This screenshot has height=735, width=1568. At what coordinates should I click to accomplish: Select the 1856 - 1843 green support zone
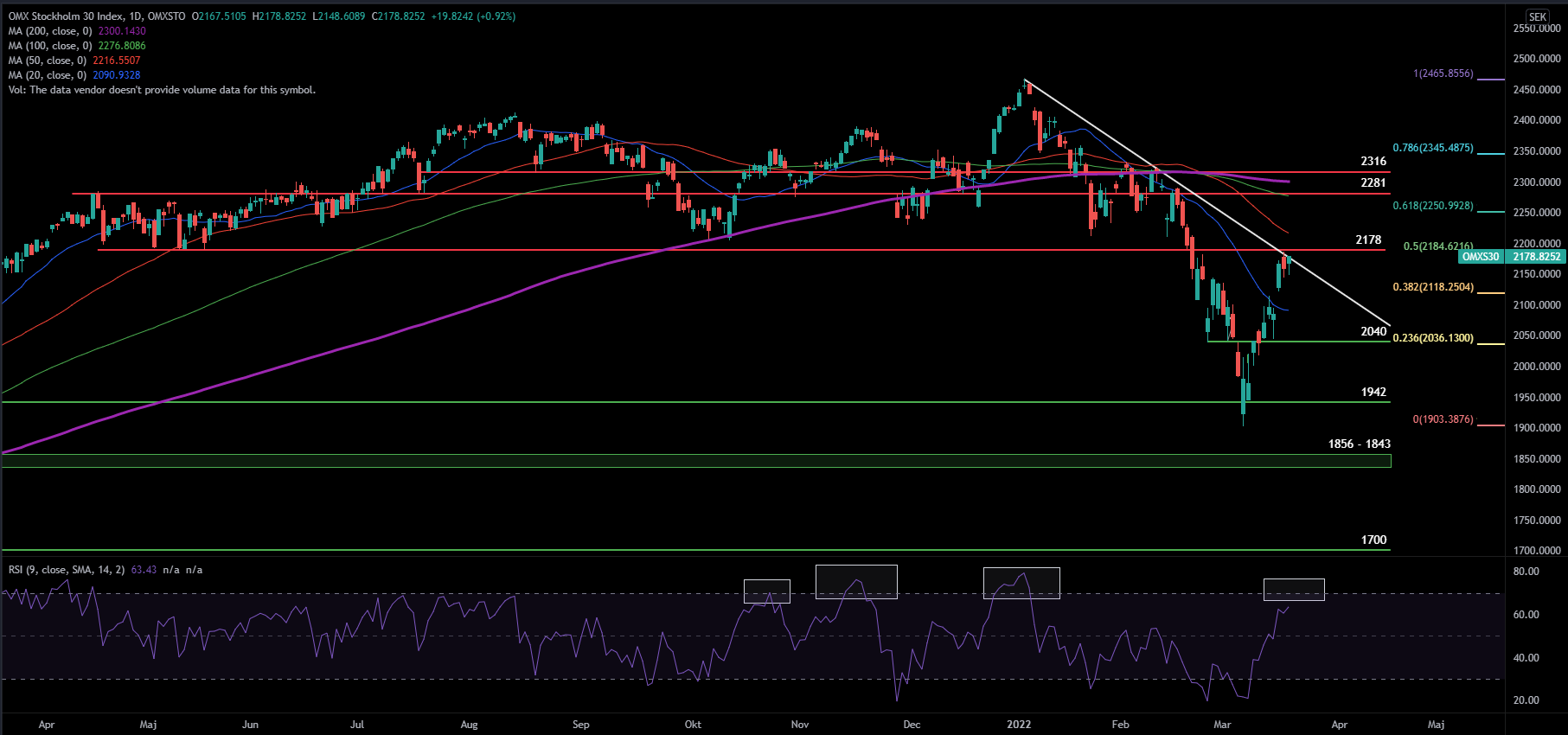point(692,461)
